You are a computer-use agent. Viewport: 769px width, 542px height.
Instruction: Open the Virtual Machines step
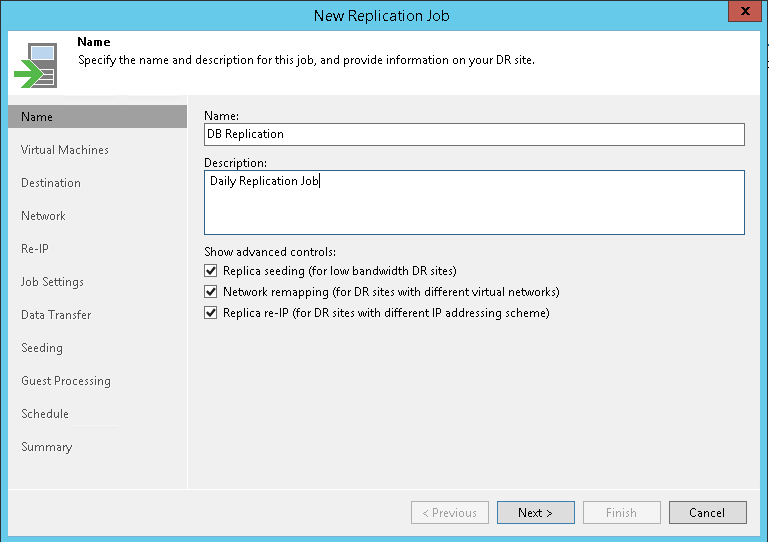tap(65, 150)
